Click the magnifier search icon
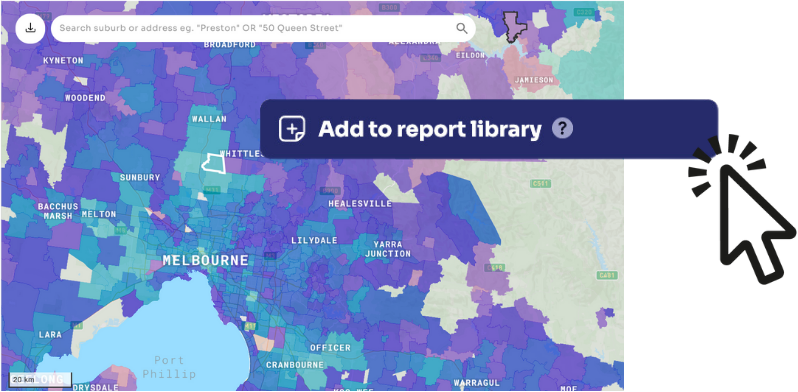The image size is (798, 392). pyautogui.click(x=462, y=28)
